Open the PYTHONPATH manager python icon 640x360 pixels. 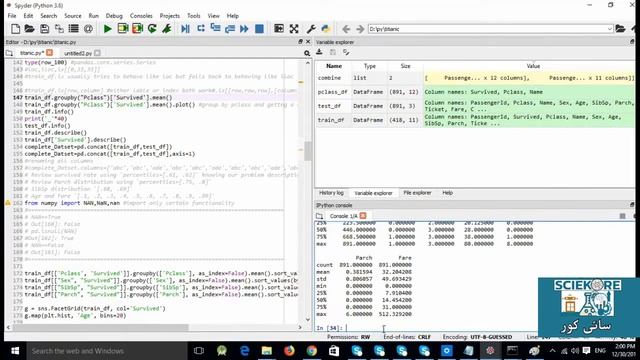(326, 29)
